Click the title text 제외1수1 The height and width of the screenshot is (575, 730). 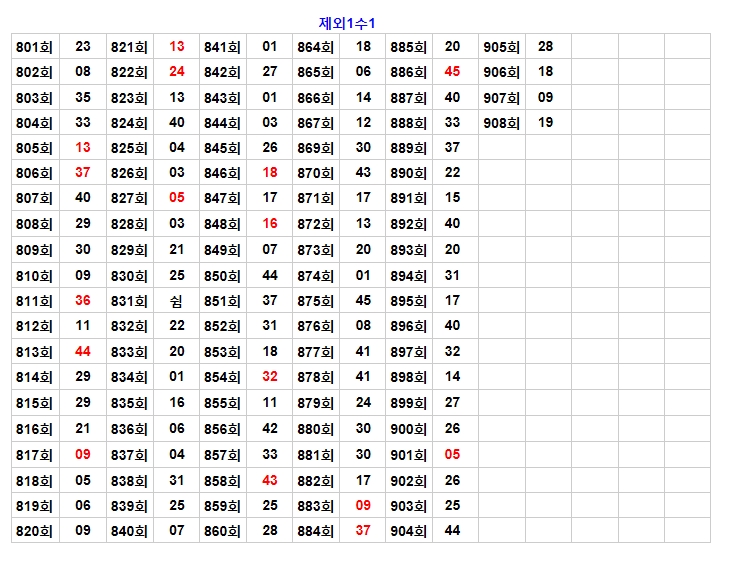point(347,23)
